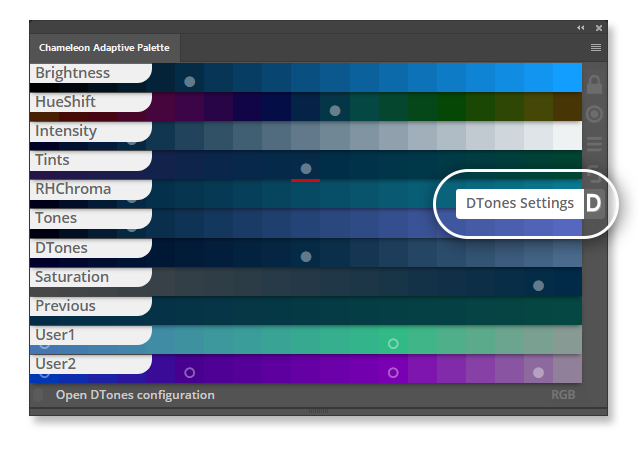Collapse panel with double-arrow icon
Image resolution: width=638 pixels, height=454 pixels.
coord(581,28)
